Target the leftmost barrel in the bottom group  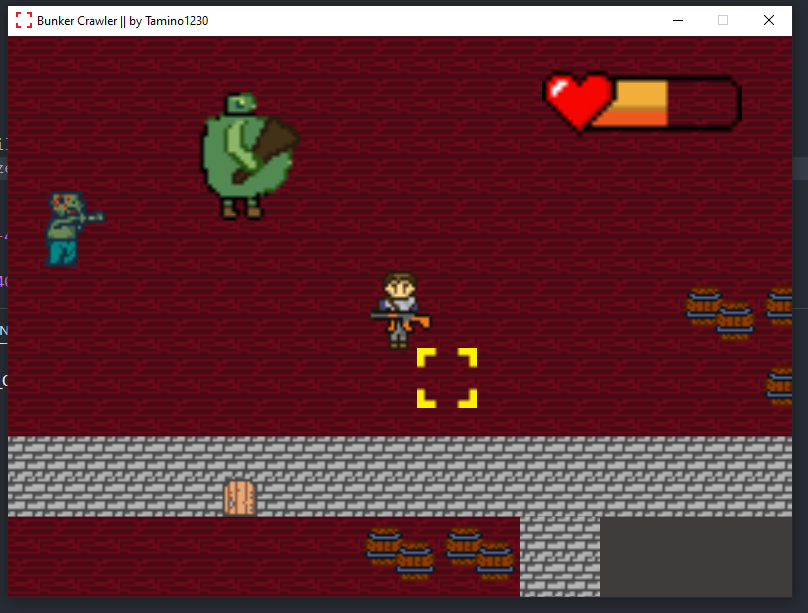tap(383, 547)
